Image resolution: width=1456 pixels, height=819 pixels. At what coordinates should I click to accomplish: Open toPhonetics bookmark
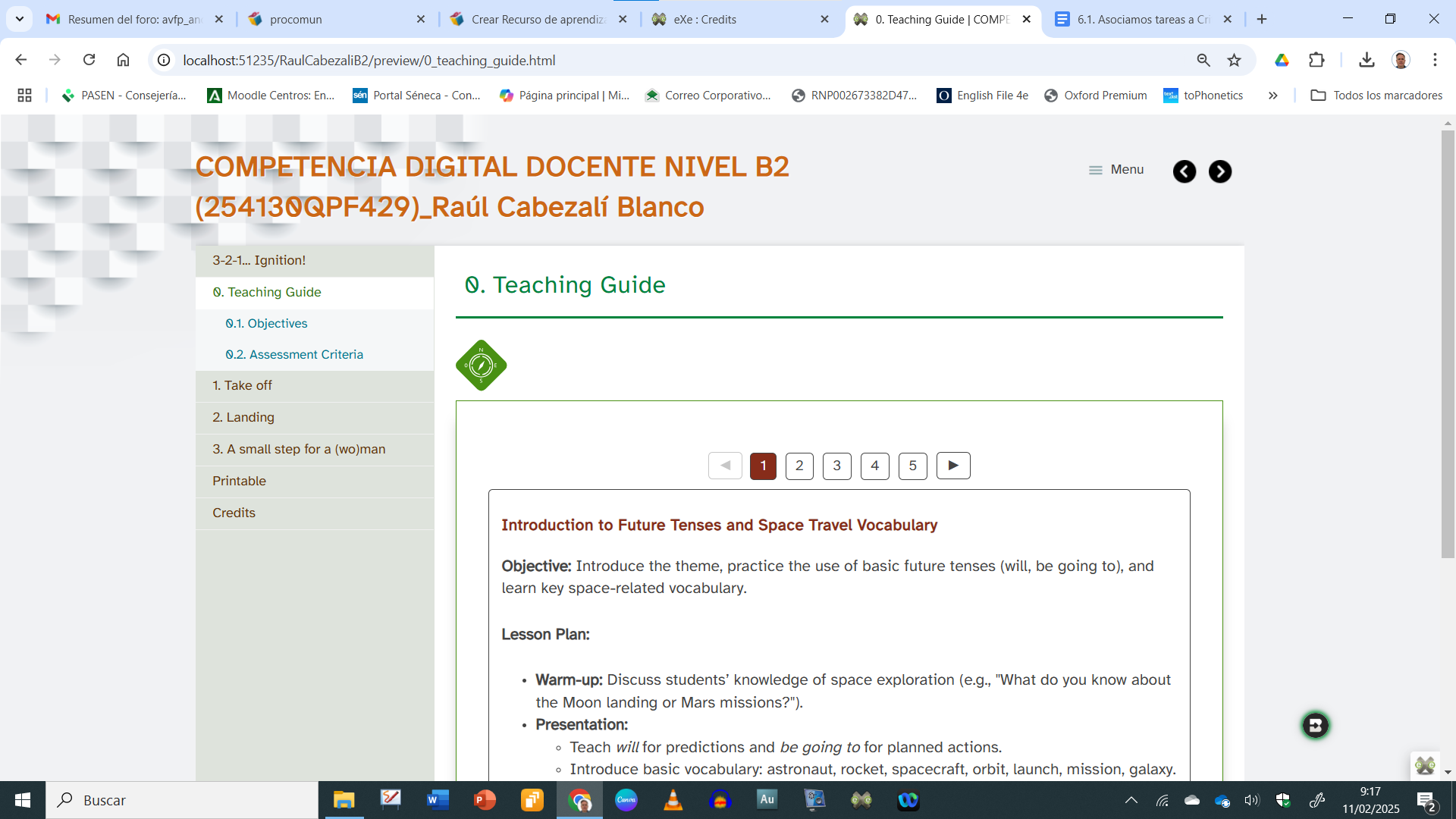tap(1203, 95)
